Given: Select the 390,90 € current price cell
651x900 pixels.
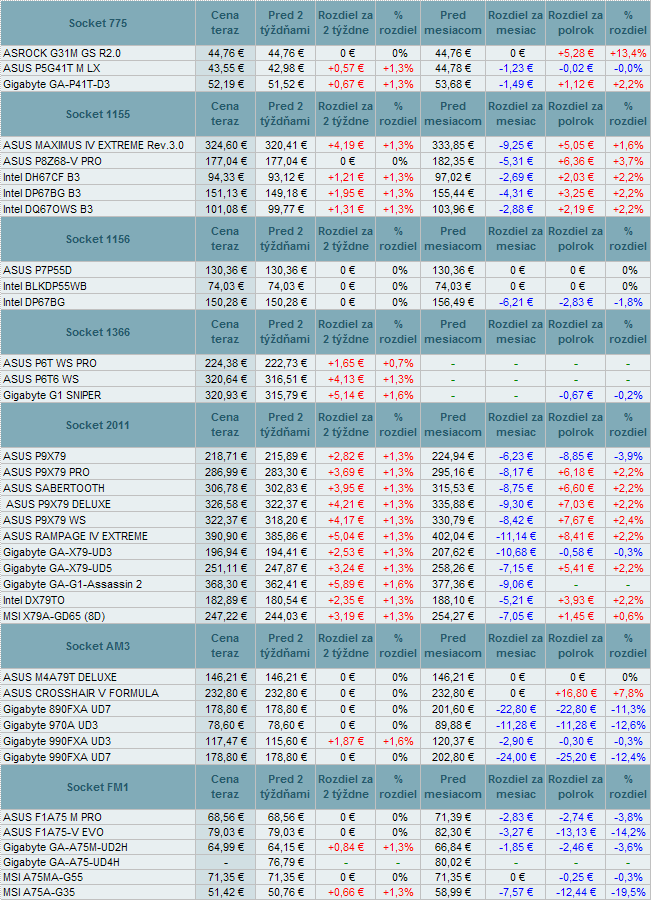Looking at the screenshot, I should pos(226,537).
